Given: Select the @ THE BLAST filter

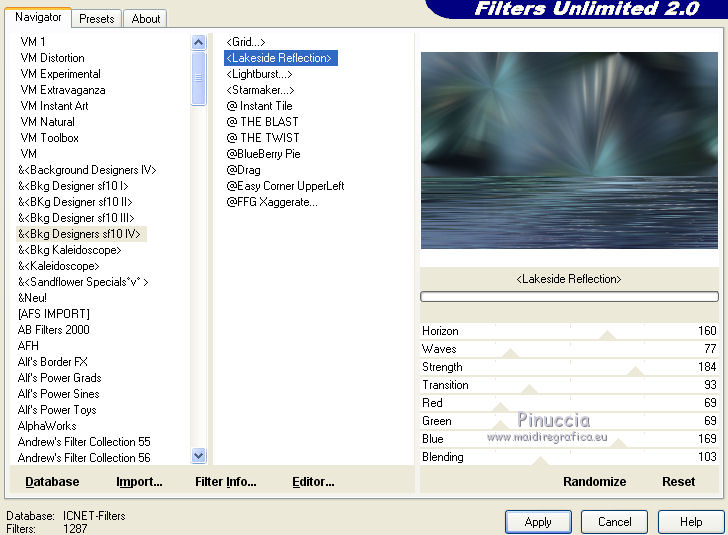Looking at the screenshot, I should pyautogui.click(x=262, y=122).
